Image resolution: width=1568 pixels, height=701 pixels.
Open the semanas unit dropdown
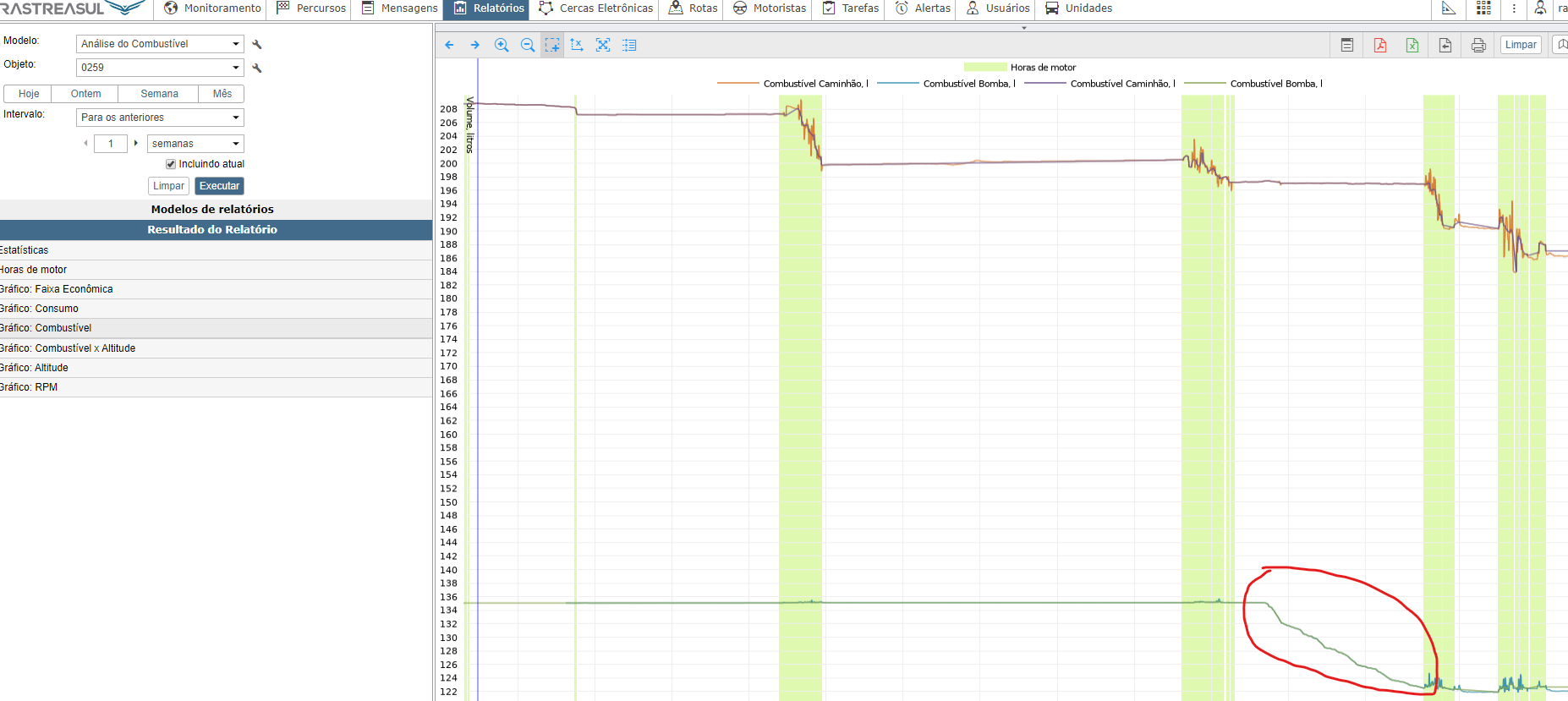tap(195, 144)
